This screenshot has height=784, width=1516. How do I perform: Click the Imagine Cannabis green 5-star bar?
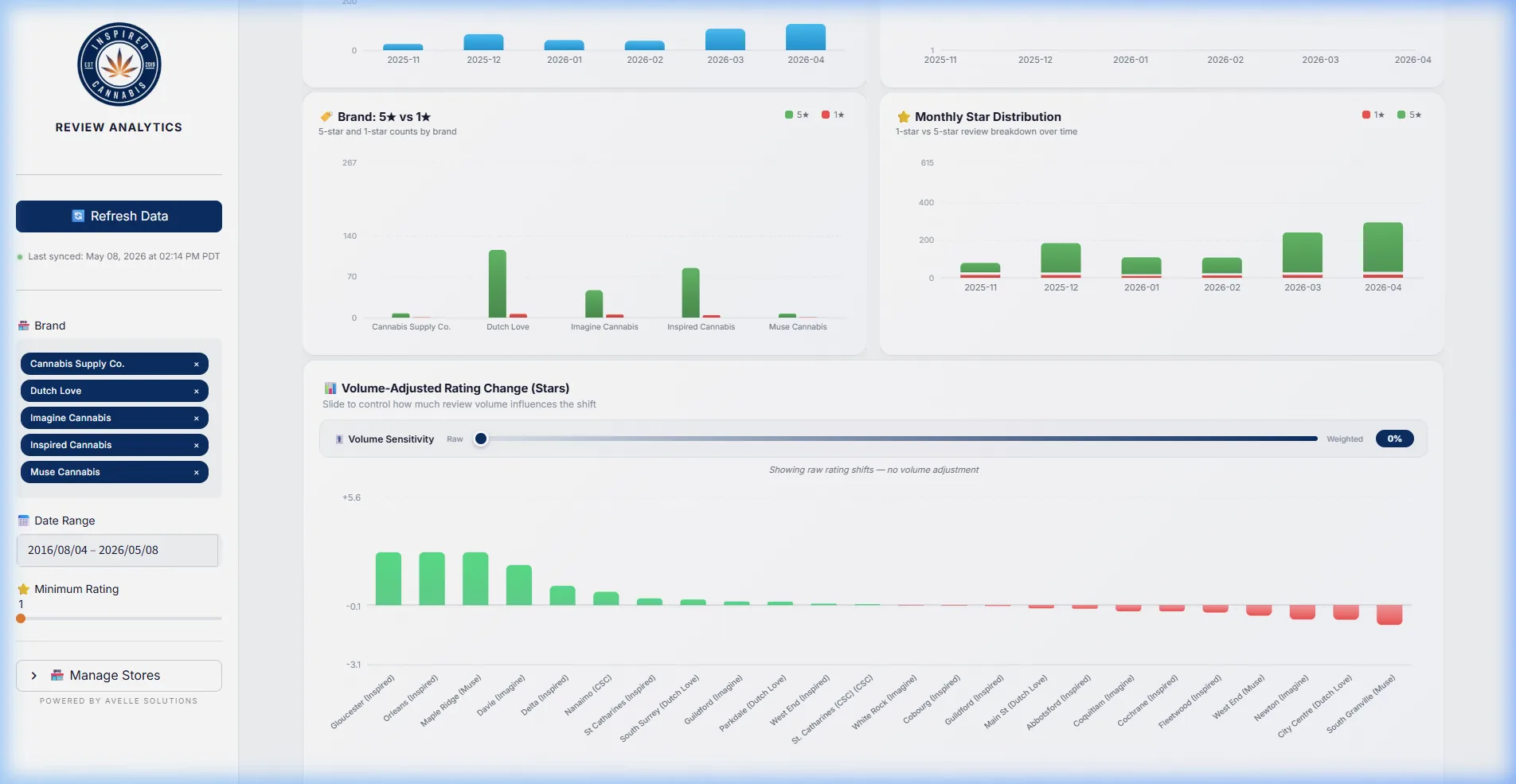[594, 304]
